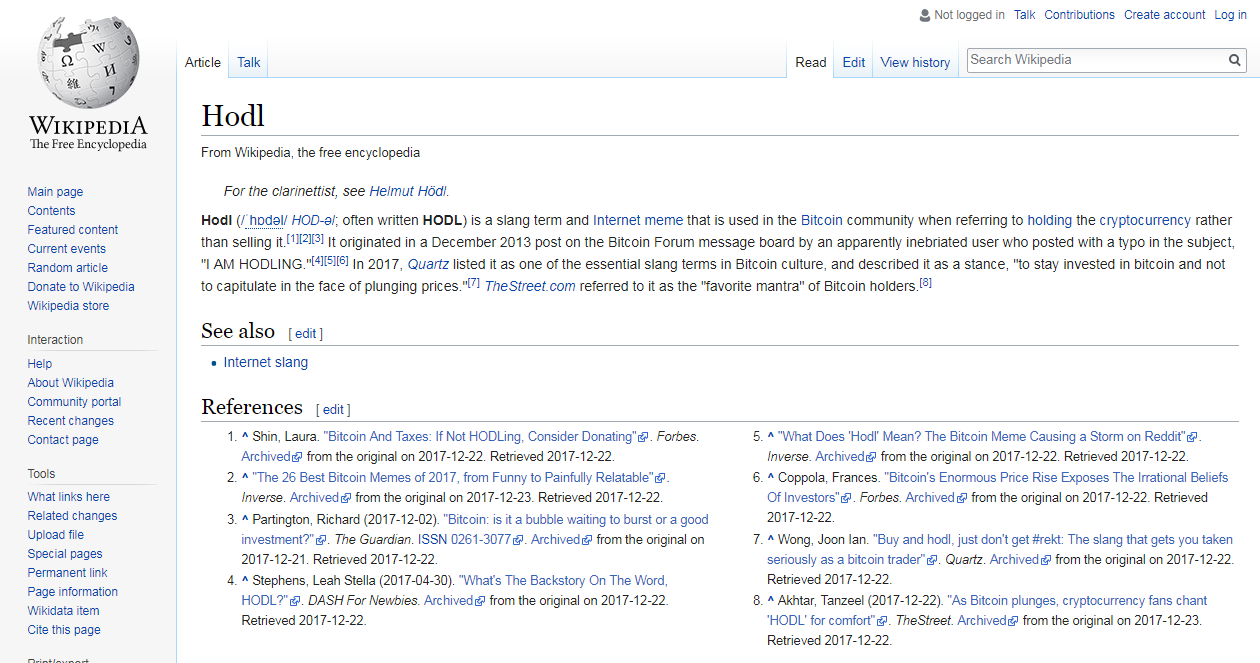Open Community portal

click(75, 402)
